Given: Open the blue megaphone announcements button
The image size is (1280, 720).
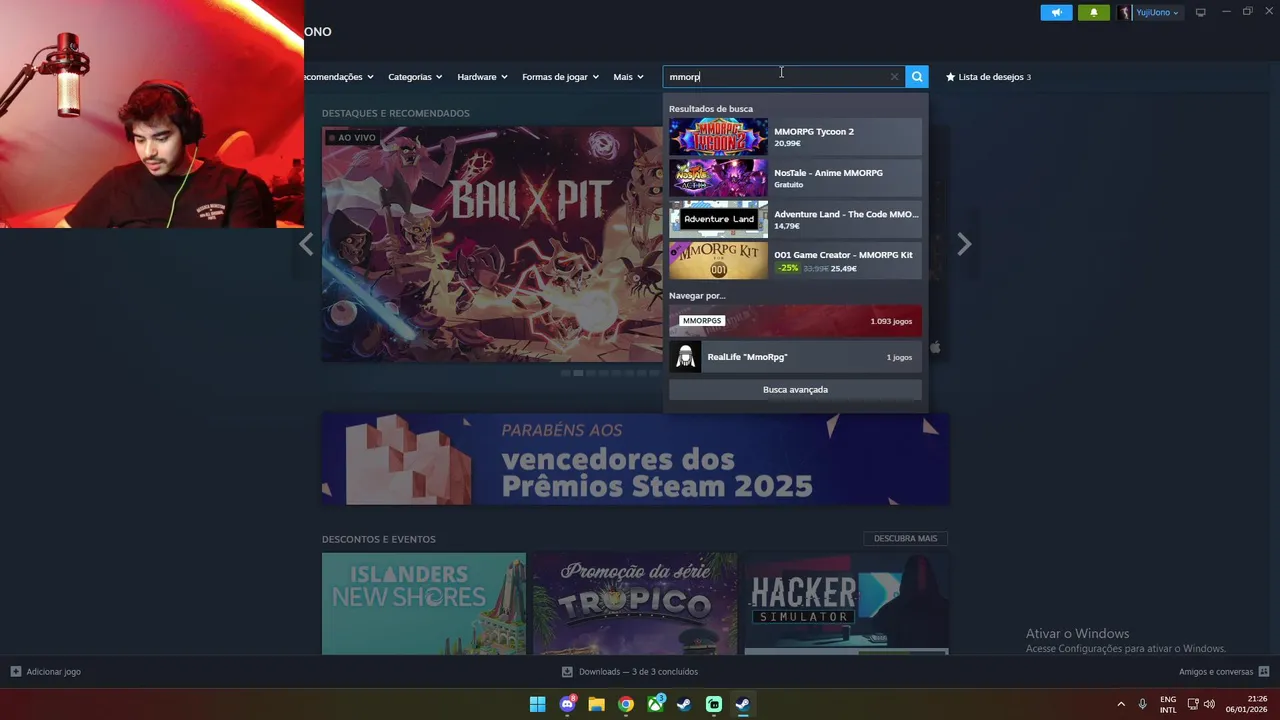Looking at the screenshot, I should tap(1056, 13).
